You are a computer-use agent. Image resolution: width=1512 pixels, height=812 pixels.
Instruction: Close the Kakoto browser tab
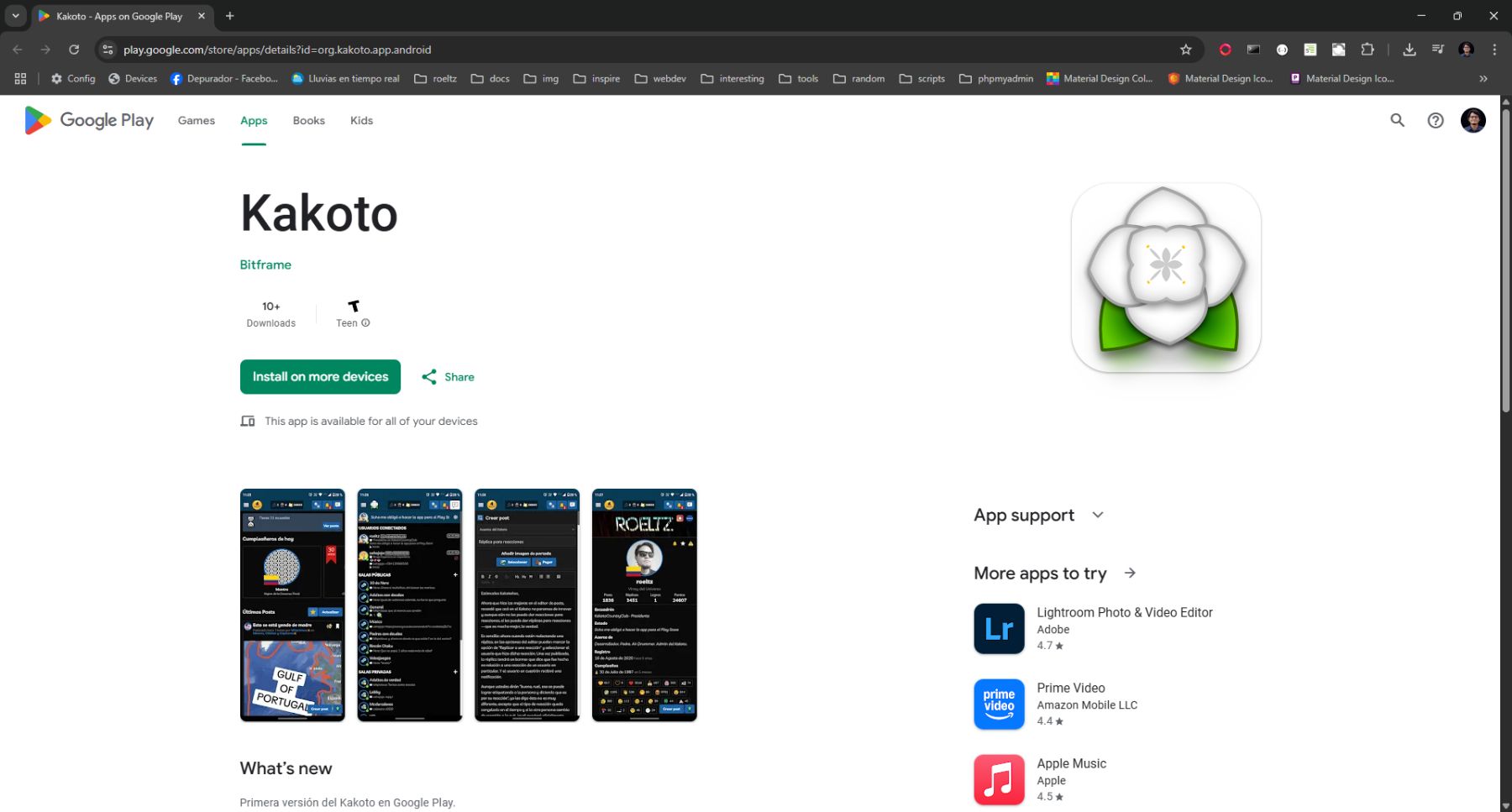(202, 15)
